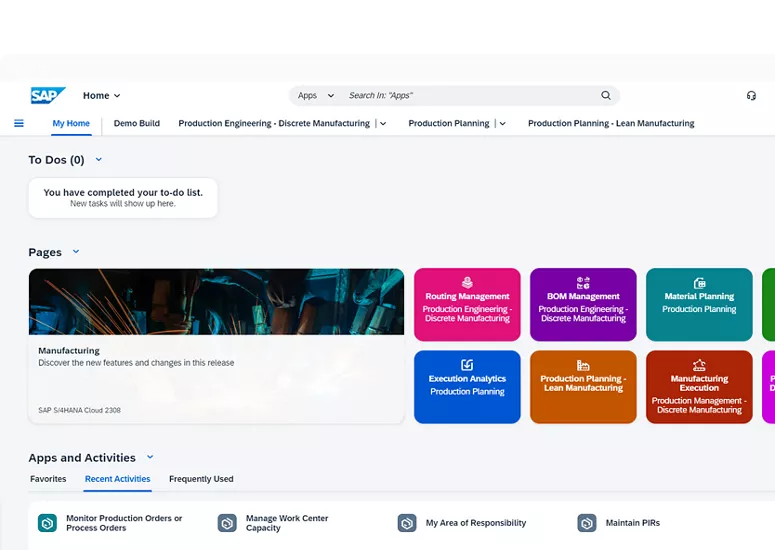
Task: Open Maintain PIRs app icon
Action: (x=587, y=523)
